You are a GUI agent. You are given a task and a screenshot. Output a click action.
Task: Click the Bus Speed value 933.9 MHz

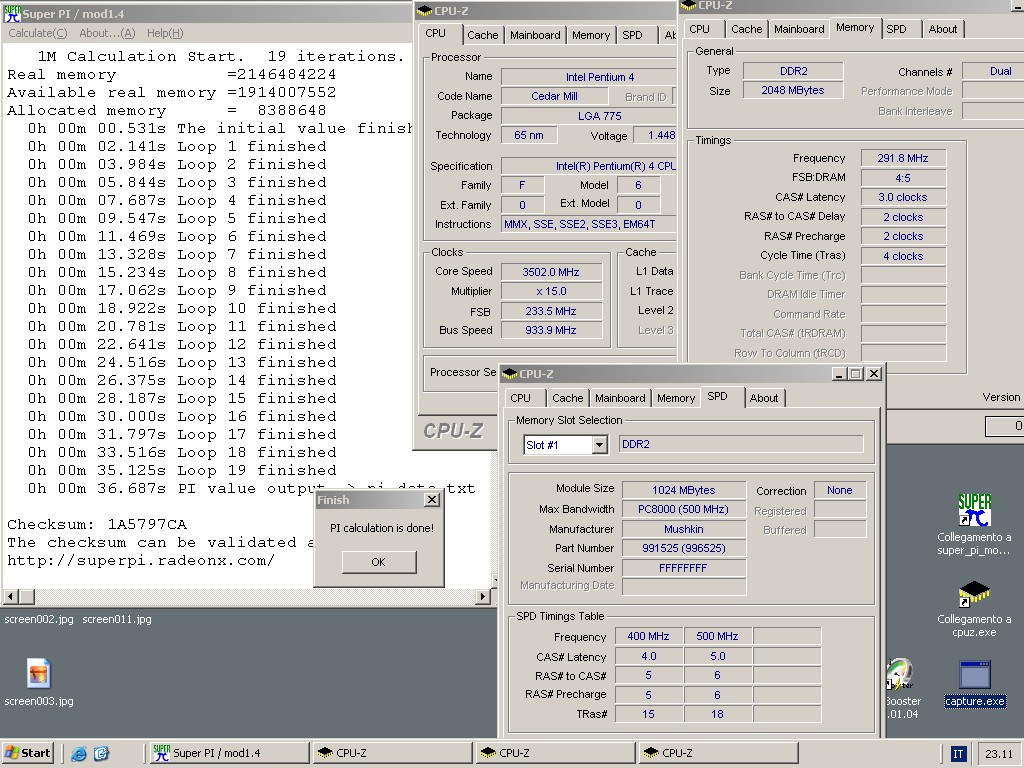pos(551,330)
